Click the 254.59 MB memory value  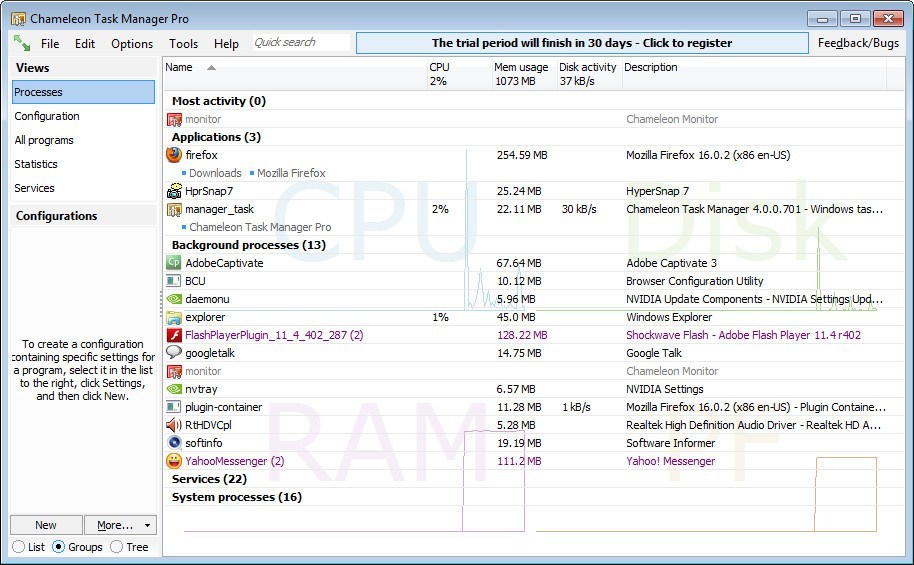(x=522, y=155)
